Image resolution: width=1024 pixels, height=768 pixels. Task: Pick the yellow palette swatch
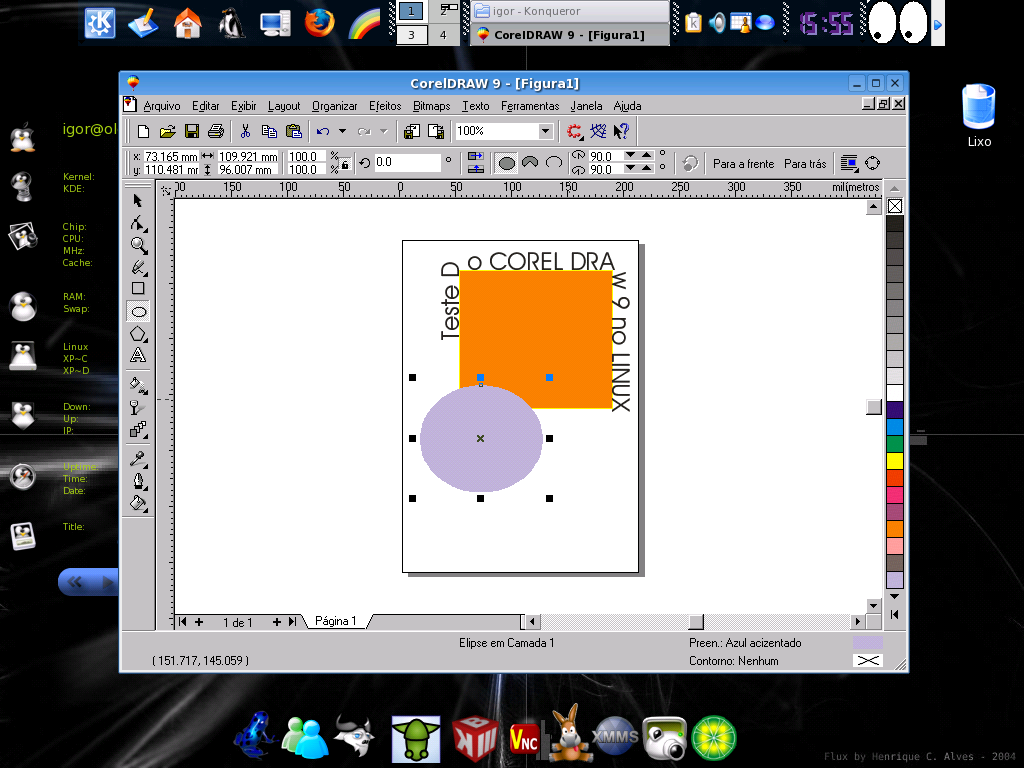(x=895, y=460)
